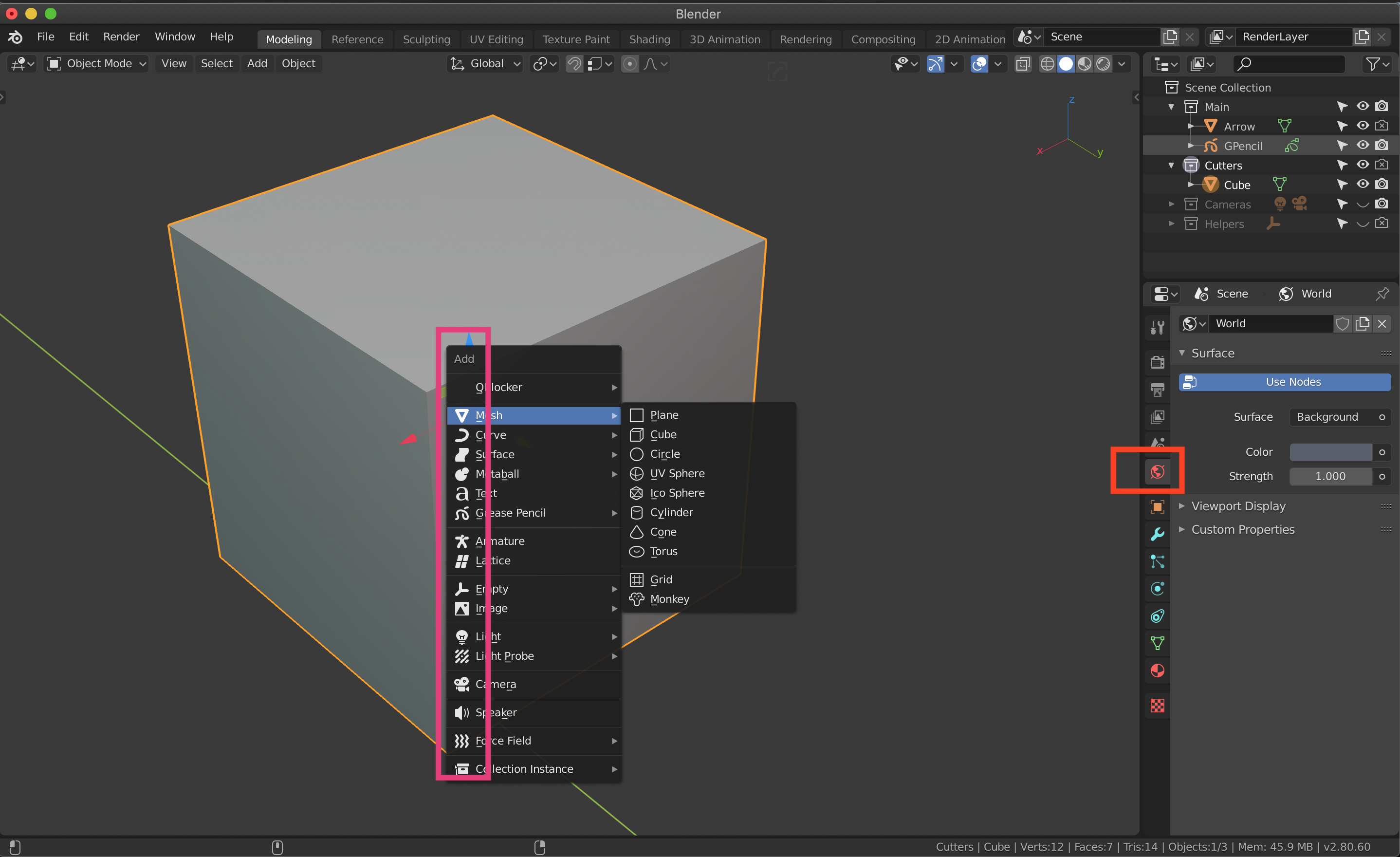
Task: Expand the Cameras collection in the outliner
Action: click(1171, 204)
